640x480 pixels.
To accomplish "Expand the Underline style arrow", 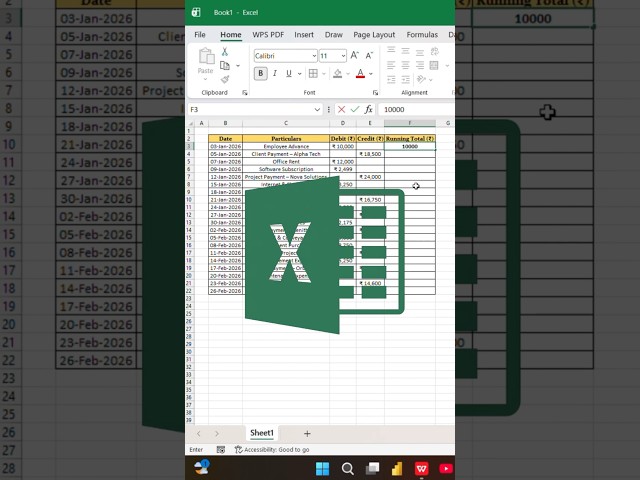I will (300, 74).
